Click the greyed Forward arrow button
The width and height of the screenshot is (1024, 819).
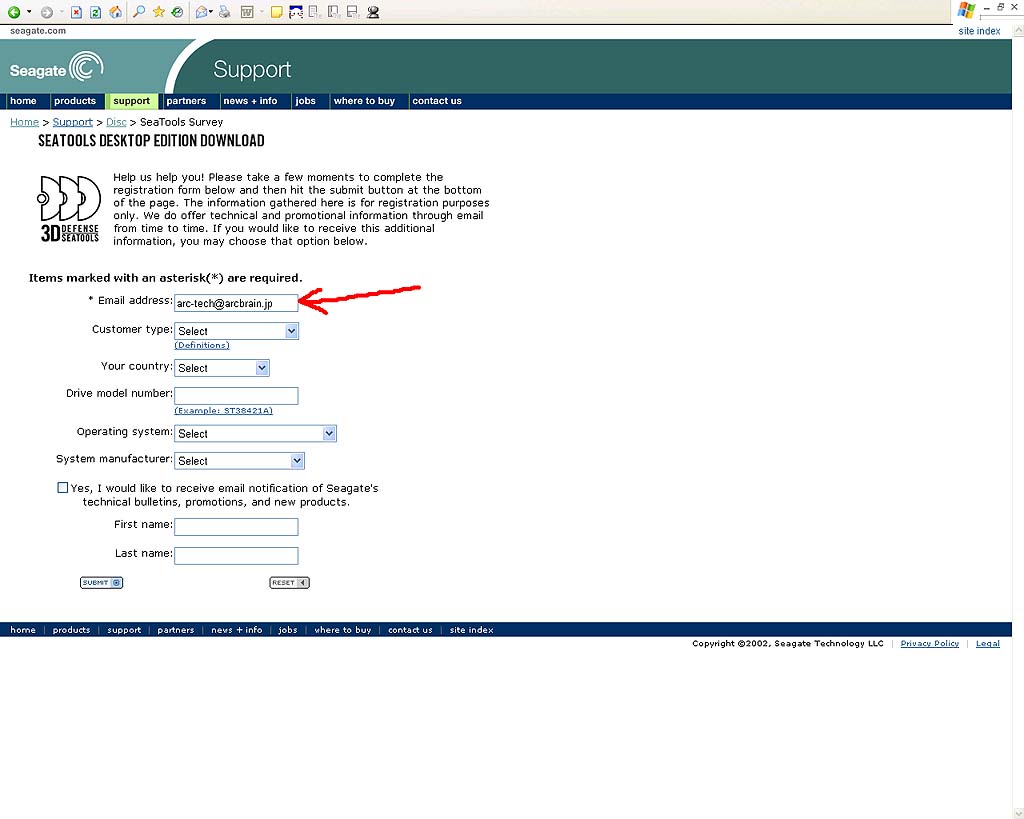46,12
